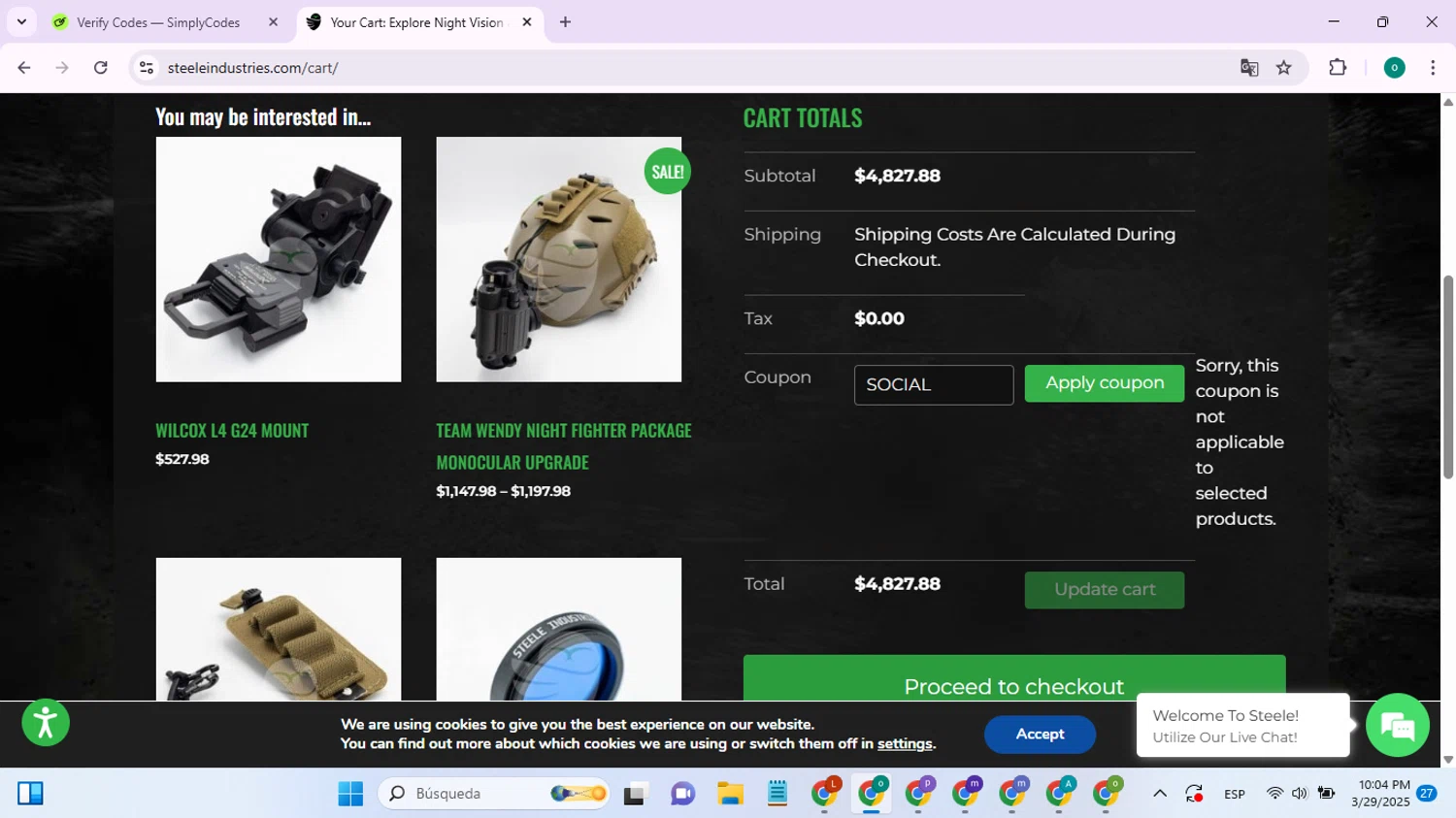Image resolution: width=1456 pixels, height=818 pixels.
Task: Click the CART TOTALS heading
Action: 803,117
